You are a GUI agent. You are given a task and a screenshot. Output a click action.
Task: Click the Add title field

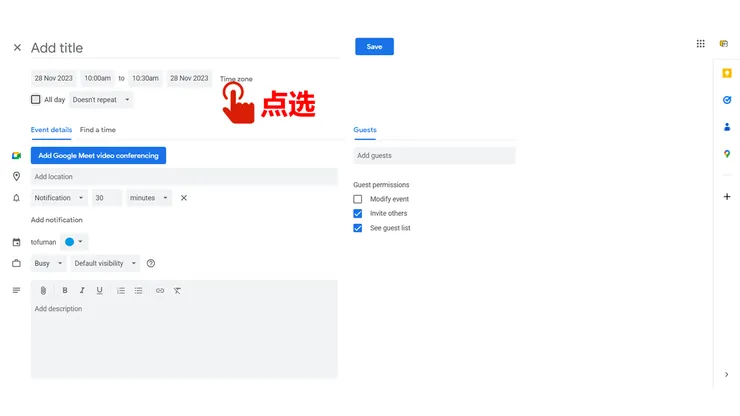point(185,48)
